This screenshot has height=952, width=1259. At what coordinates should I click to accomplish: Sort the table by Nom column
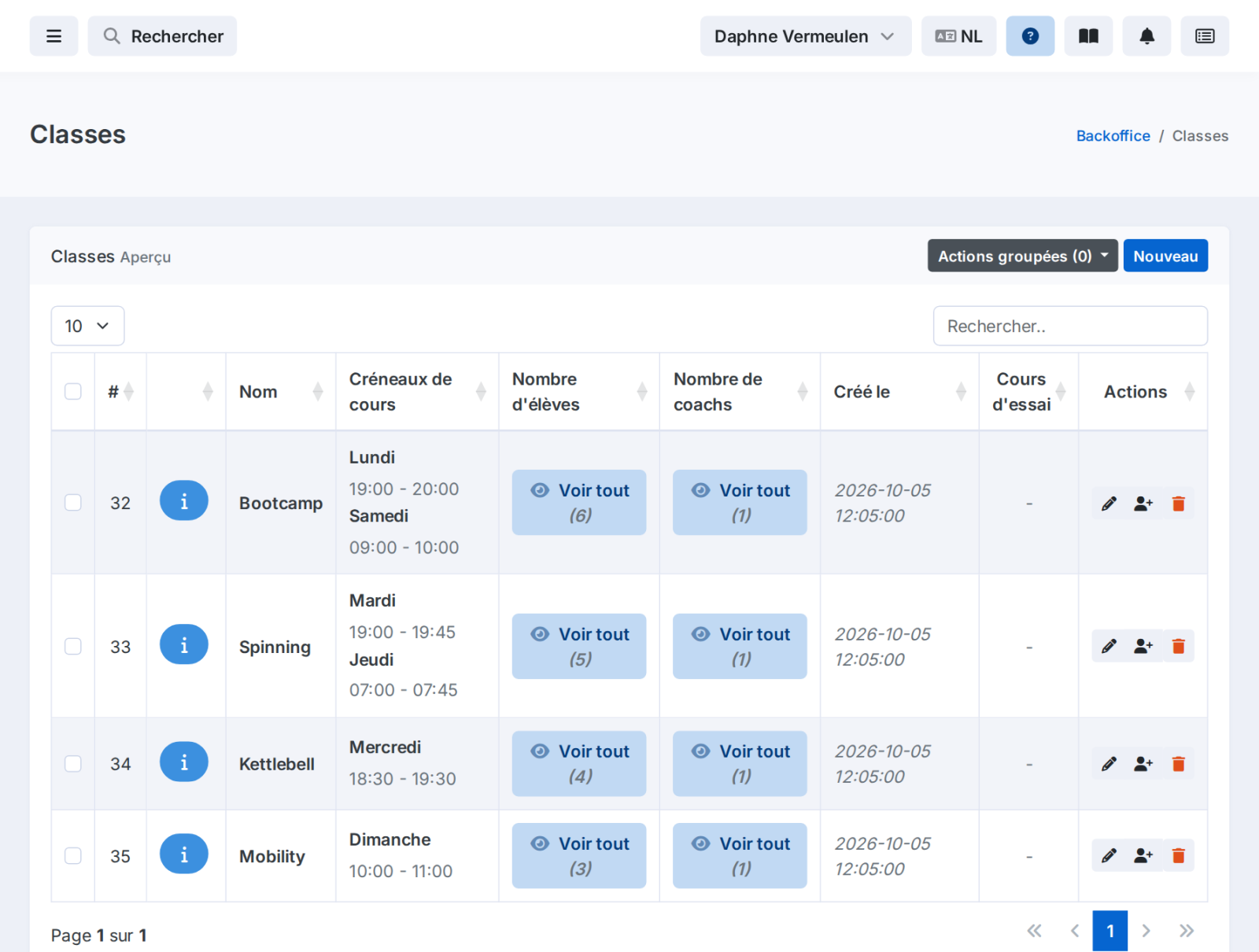click(281, 392)
